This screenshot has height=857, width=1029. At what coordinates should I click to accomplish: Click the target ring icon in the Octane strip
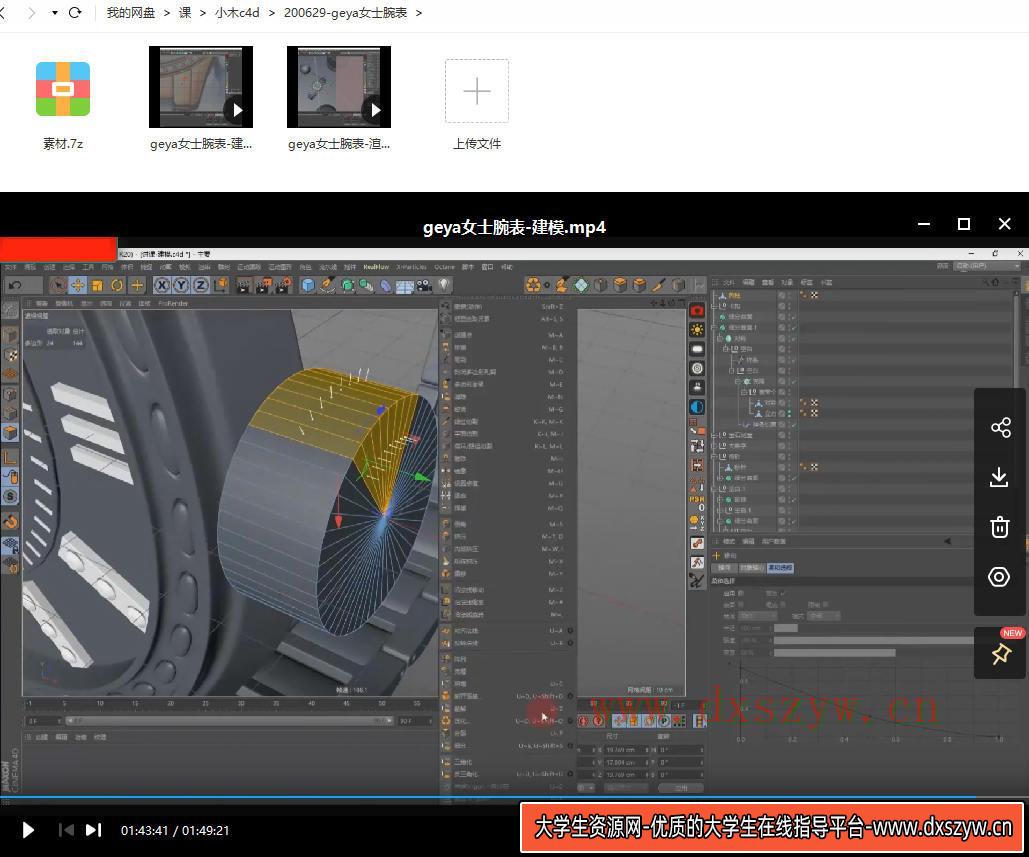point(697,368)
